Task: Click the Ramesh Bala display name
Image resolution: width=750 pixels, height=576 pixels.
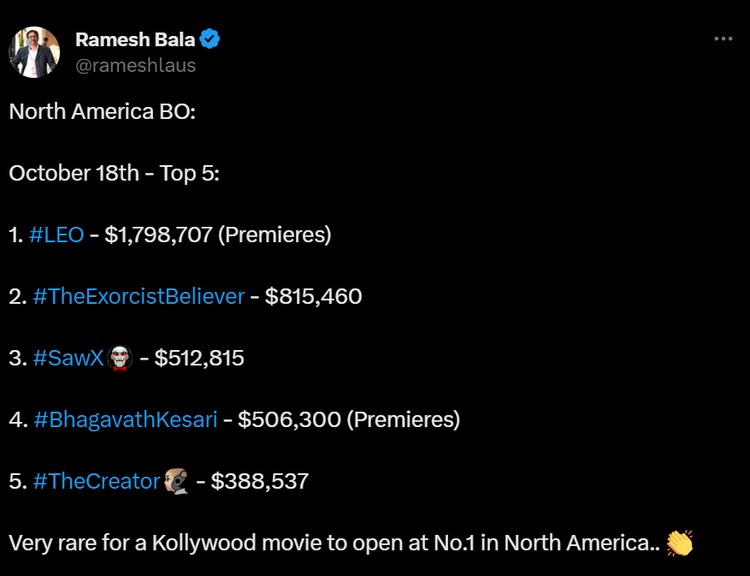Action: coord(135,40)
